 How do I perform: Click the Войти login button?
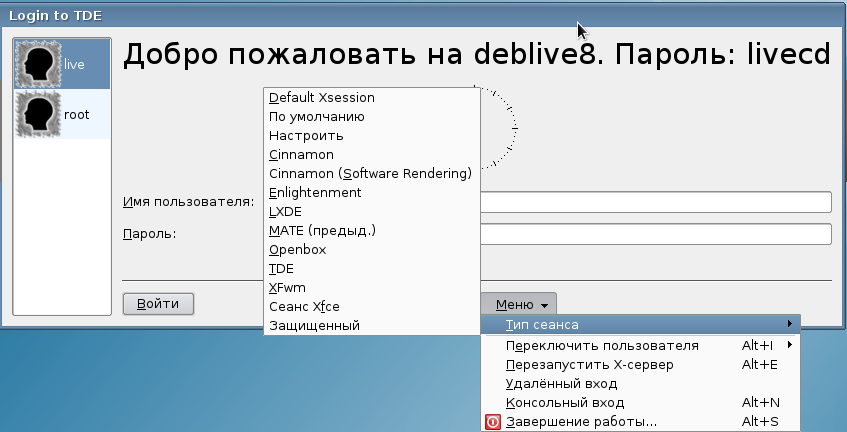tap(158, 303)
